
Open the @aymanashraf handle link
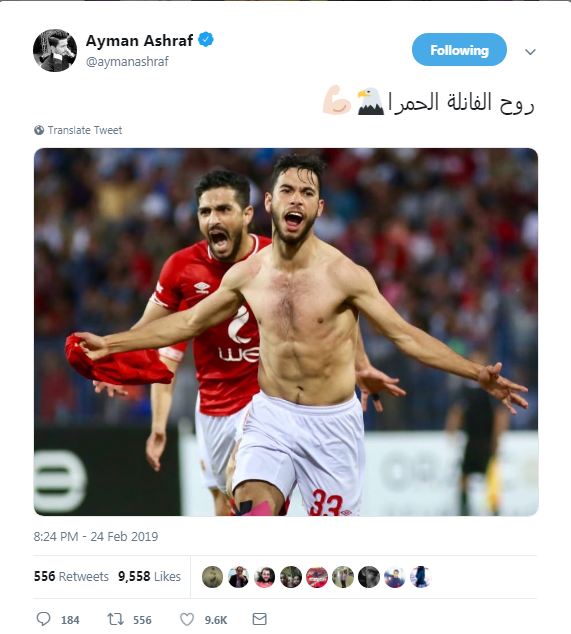[x=127, y=61]
